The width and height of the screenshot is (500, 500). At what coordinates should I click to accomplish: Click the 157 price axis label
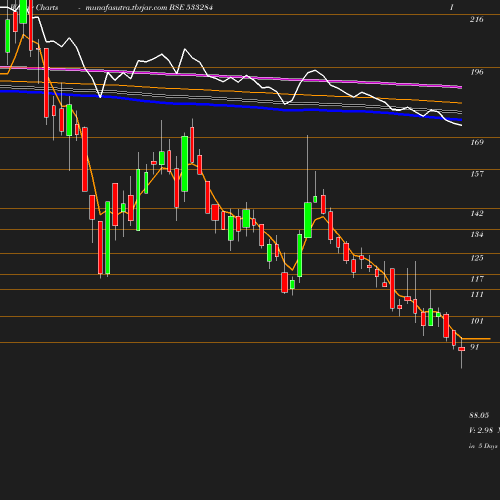pyautogui.click(x=476, y=174)
